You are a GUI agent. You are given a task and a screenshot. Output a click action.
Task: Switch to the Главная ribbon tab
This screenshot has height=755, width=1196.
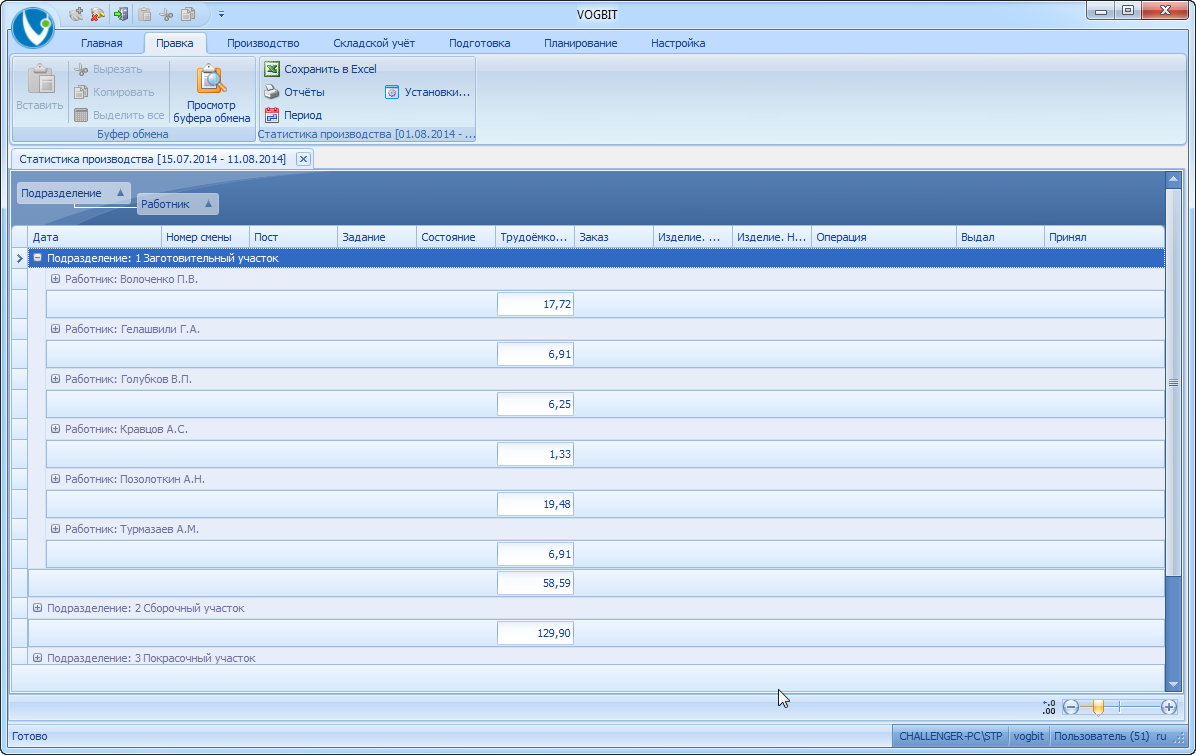101,43
